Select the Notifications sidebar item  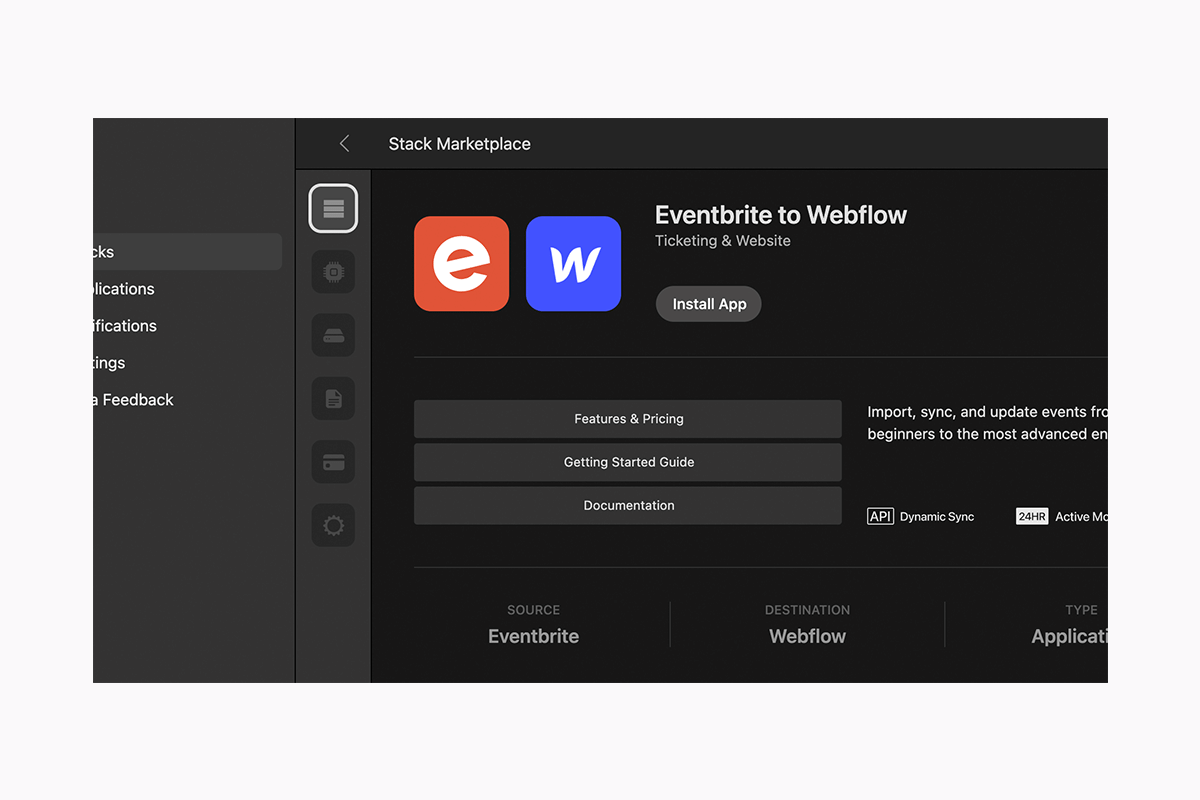[x=125, y=326]
